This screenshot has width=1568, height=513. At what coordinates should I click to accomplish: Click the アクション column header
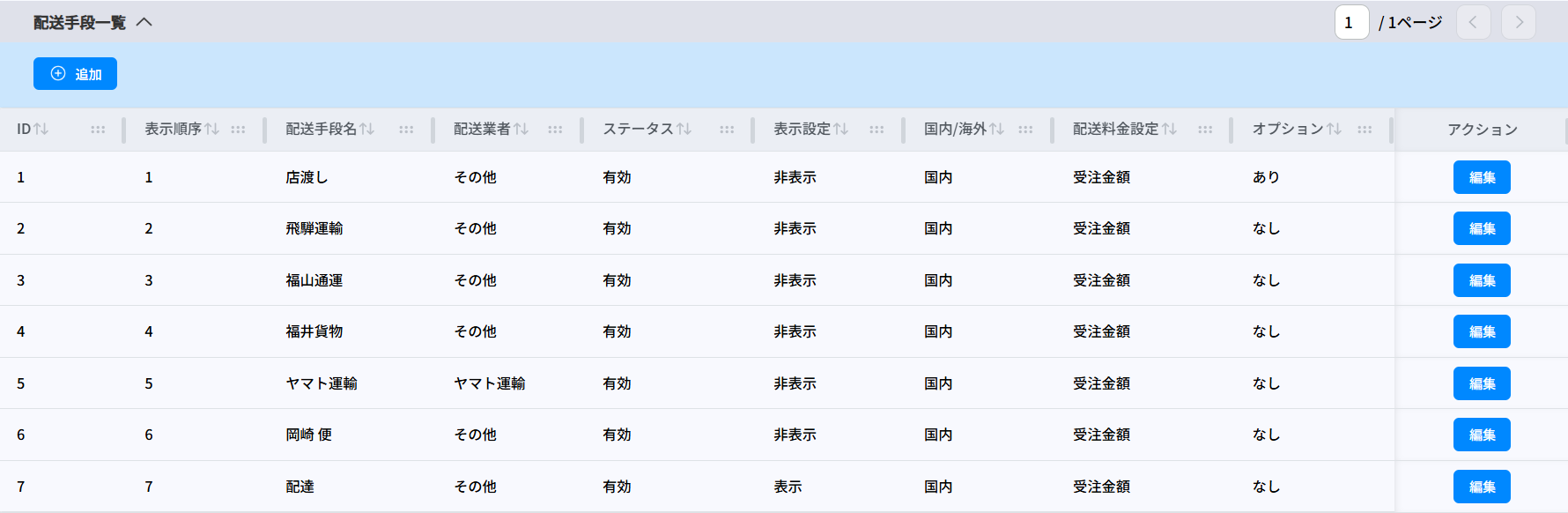pyautogui.click(x=1483, y=130)
